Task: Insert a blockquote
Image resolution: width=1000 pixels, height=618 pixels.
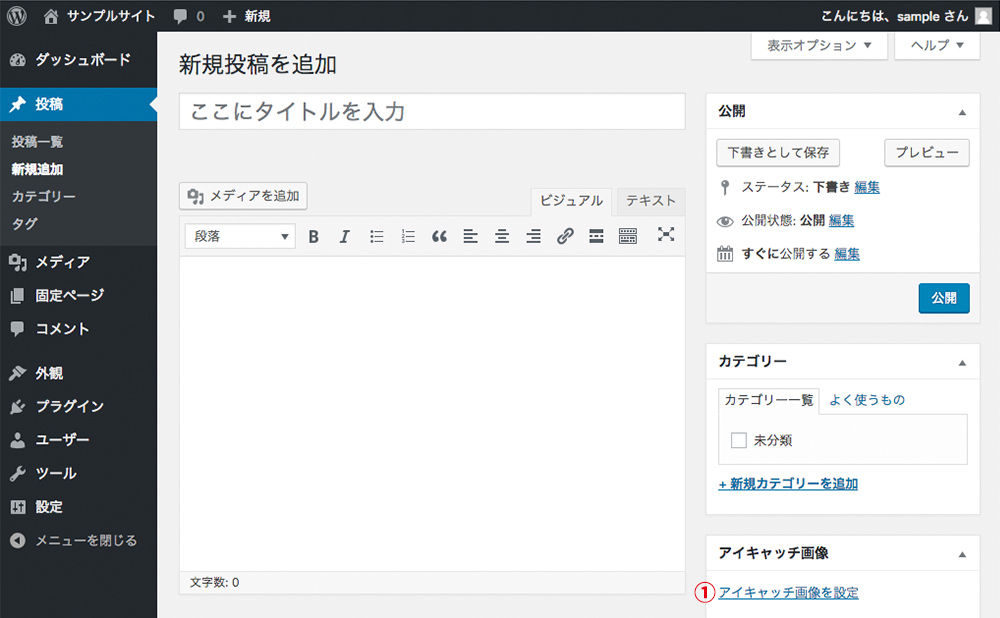Action: click(x=439, y=237)
